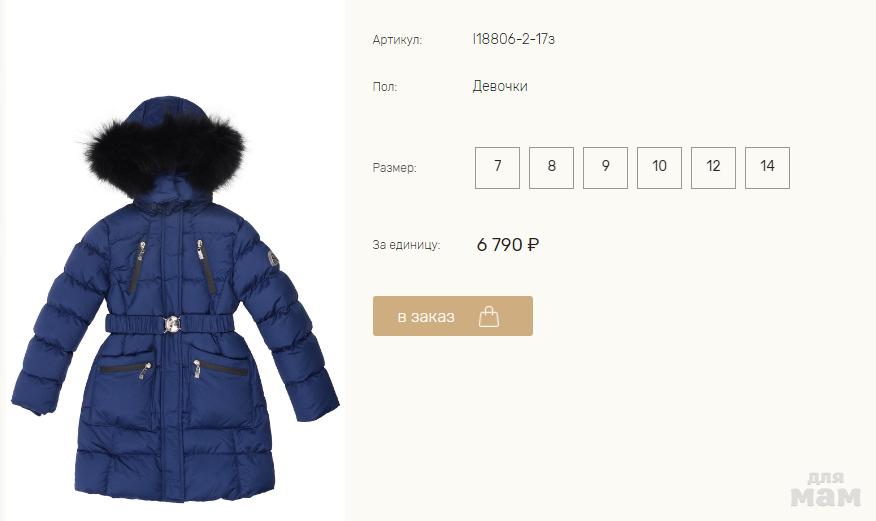Viewport: 876px width, 521px height.
Task: Click the 'Артикул:' label
Action: click(x=397, y=40)
